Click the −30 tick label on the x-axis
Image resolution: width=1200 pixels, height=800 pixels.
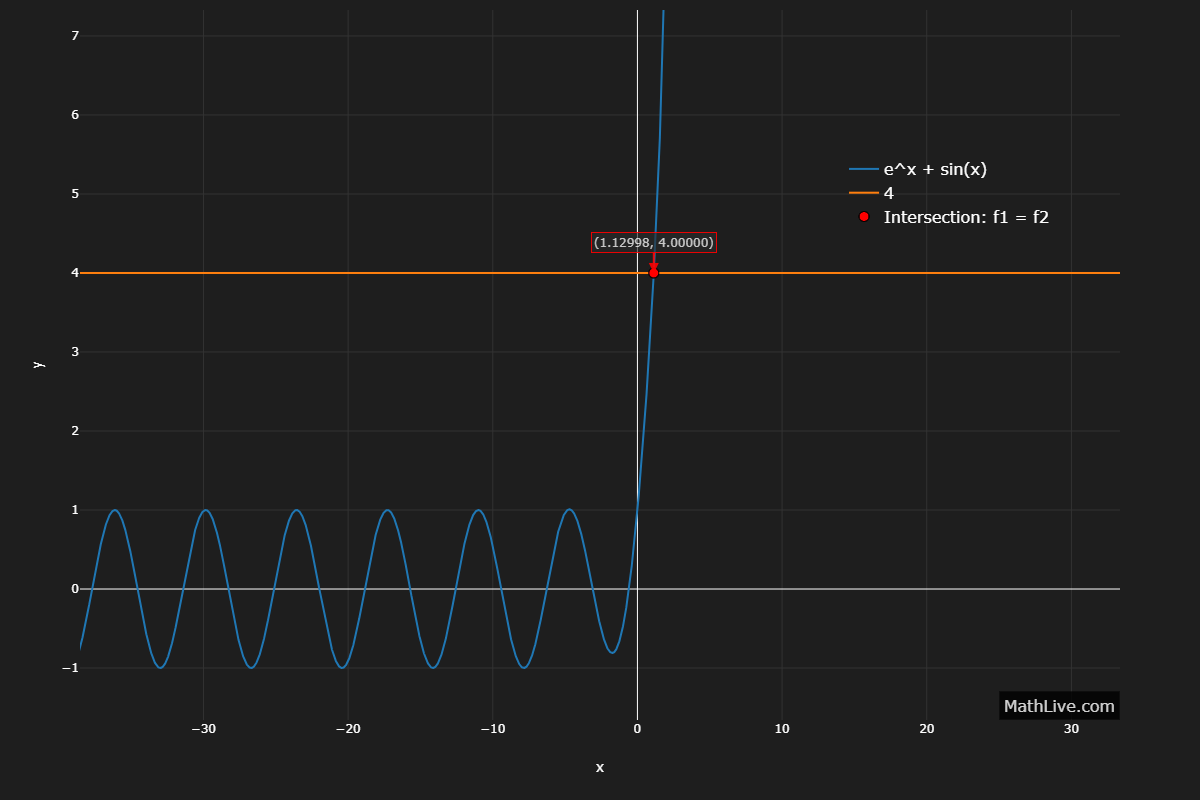point(203,729)
